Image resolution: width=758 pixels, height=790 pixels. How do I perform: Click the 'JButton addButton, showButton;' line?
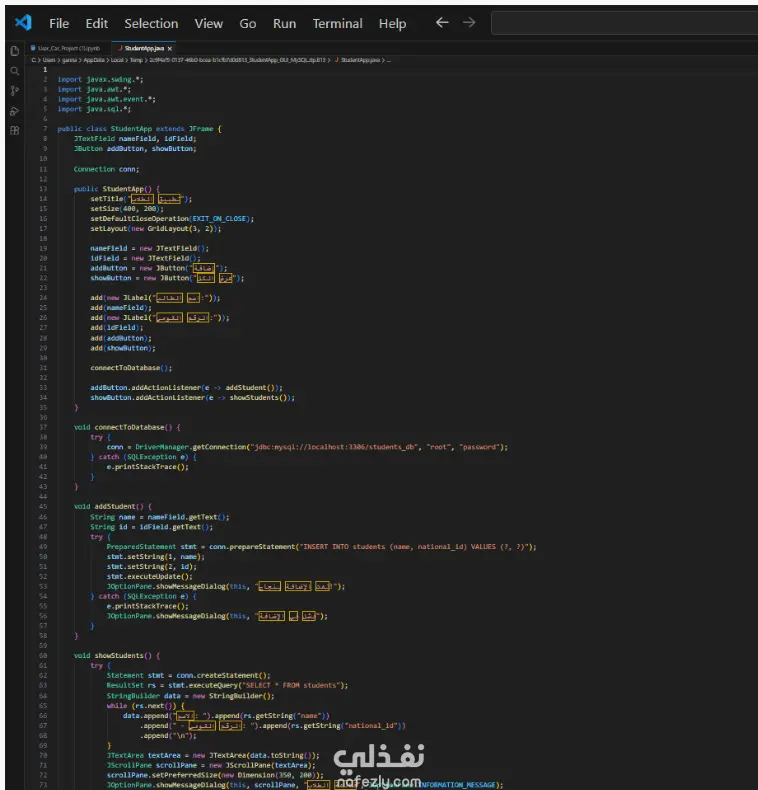[135, 149]
